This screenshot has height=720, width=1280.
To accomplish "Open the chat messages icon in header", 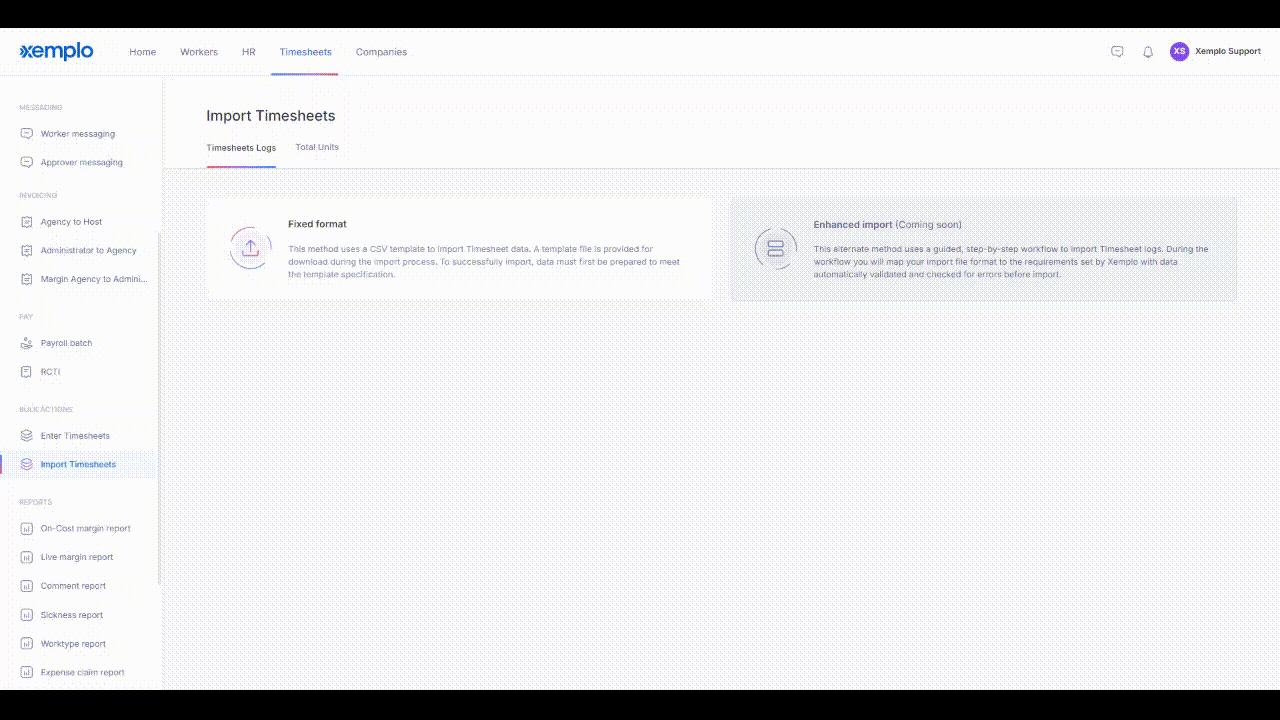I will pos(1117,52).
